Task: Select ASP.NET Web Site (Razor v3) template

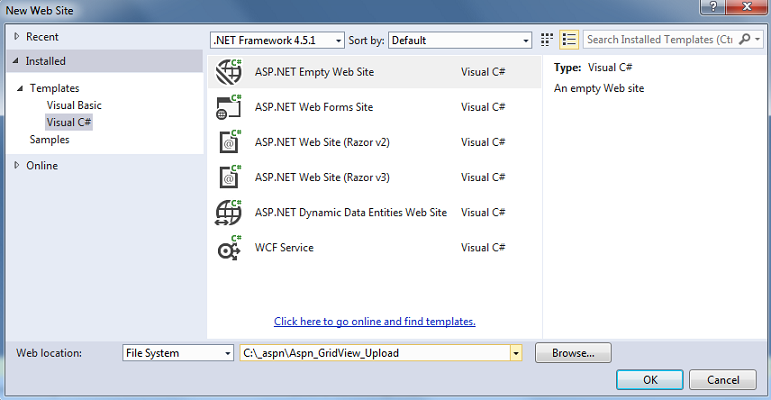Action: point(374,177)
